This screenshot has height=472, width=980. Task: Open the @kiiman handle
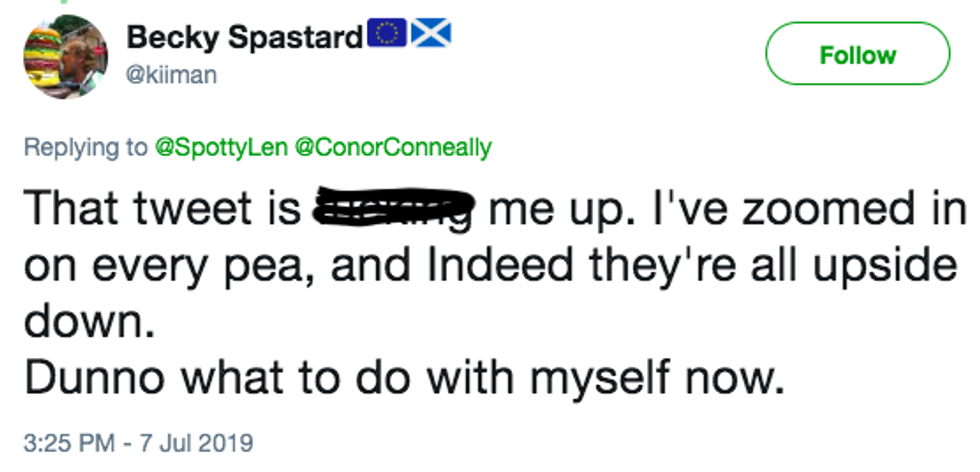click(171, 75)
